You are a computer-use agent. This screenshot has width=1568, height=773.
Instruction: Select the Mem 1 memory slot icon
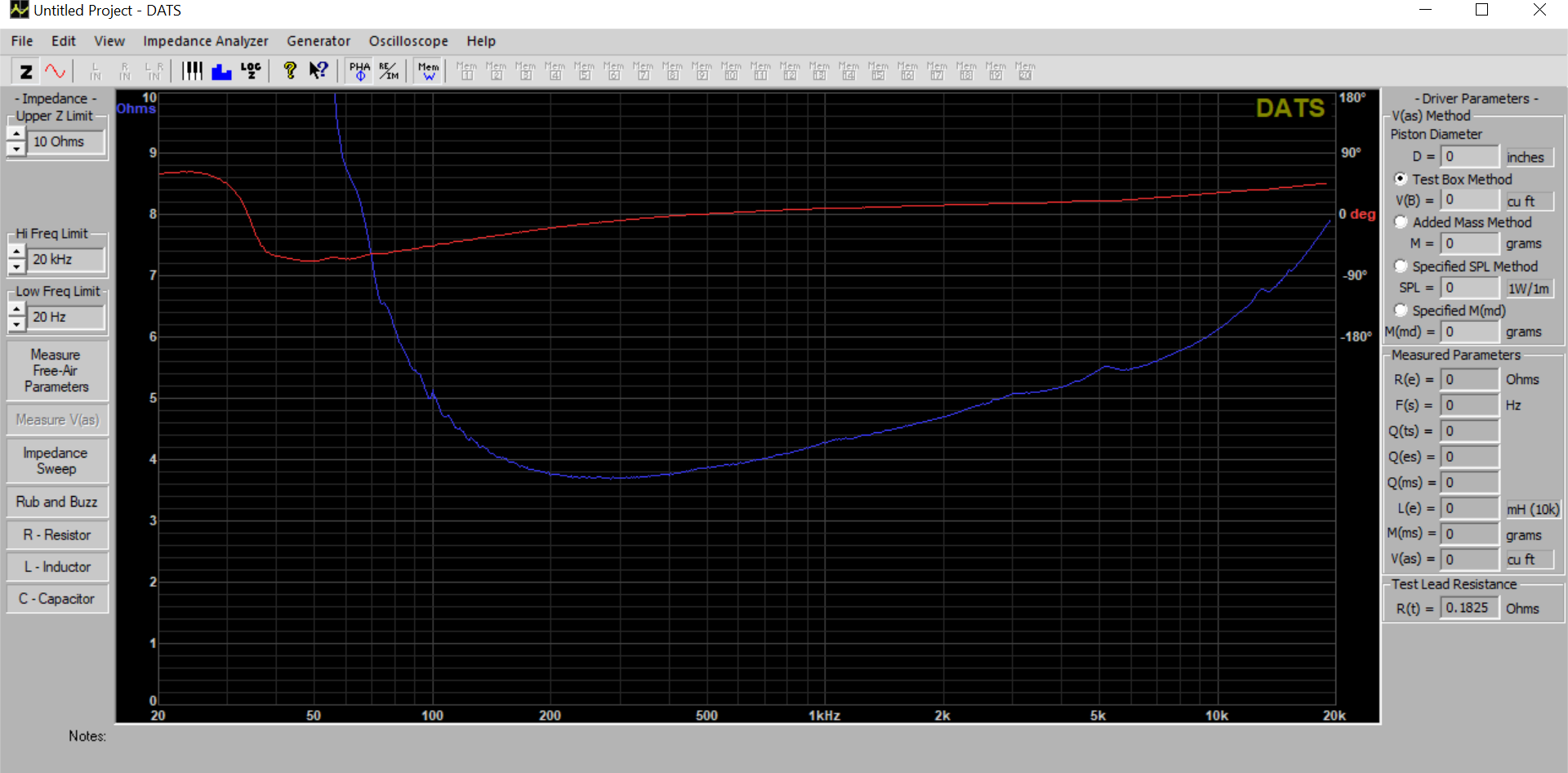467,71
